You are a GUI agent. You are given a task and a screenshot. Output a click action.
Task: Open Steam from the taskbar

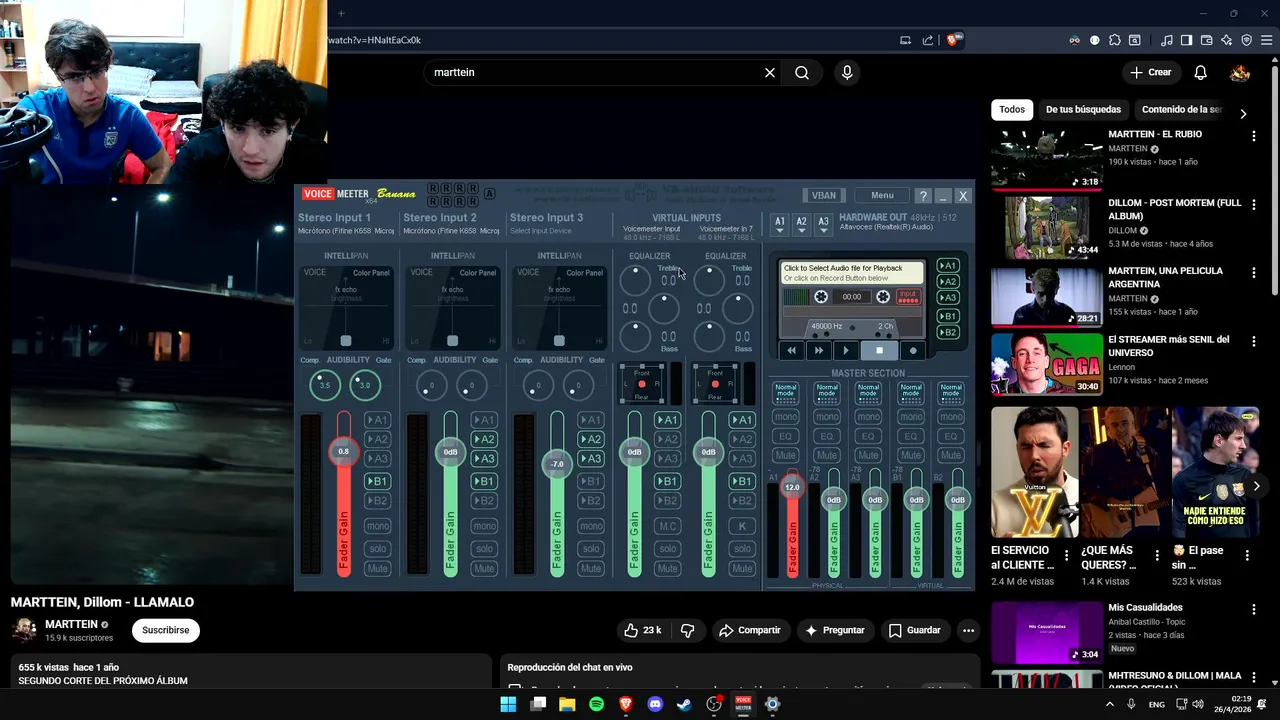click(x=684, y=704)
